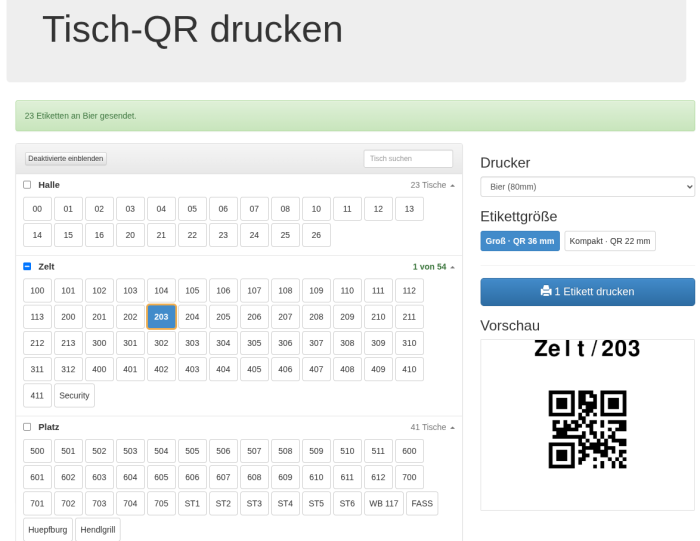The image size is (700, 541).
Task: Select label size Groß · QR 36 mm
Action: (x=520, y=241)
